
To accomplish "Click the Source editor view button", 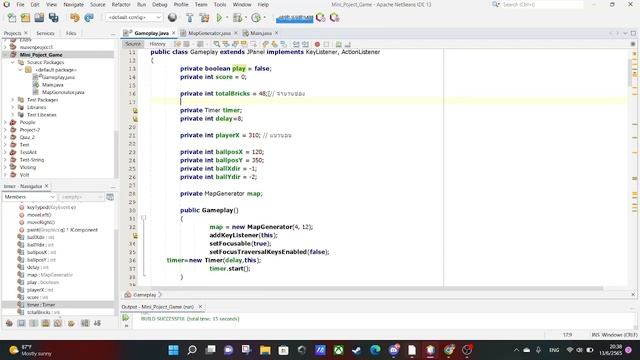I will click(133, 44).
